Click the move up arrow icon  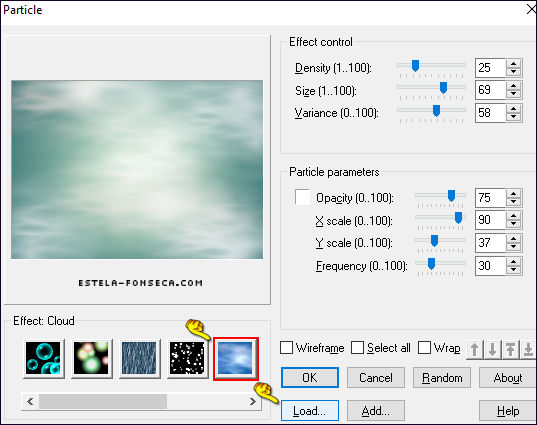(475, 350)
